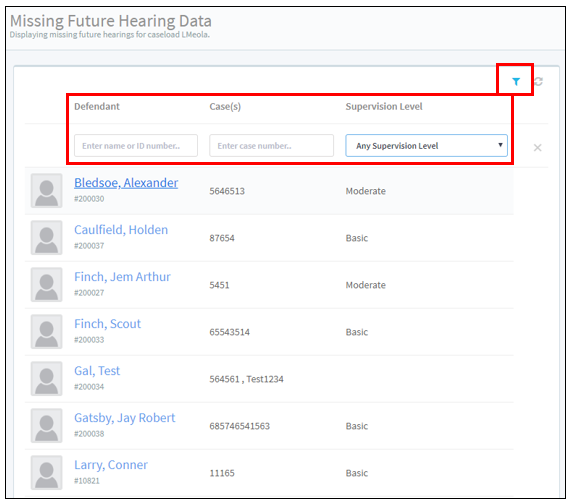Screen dimensions: 571x504
Task: Click Jem Arthur Finch's avatar icon
Action: (x=47, y=284)
